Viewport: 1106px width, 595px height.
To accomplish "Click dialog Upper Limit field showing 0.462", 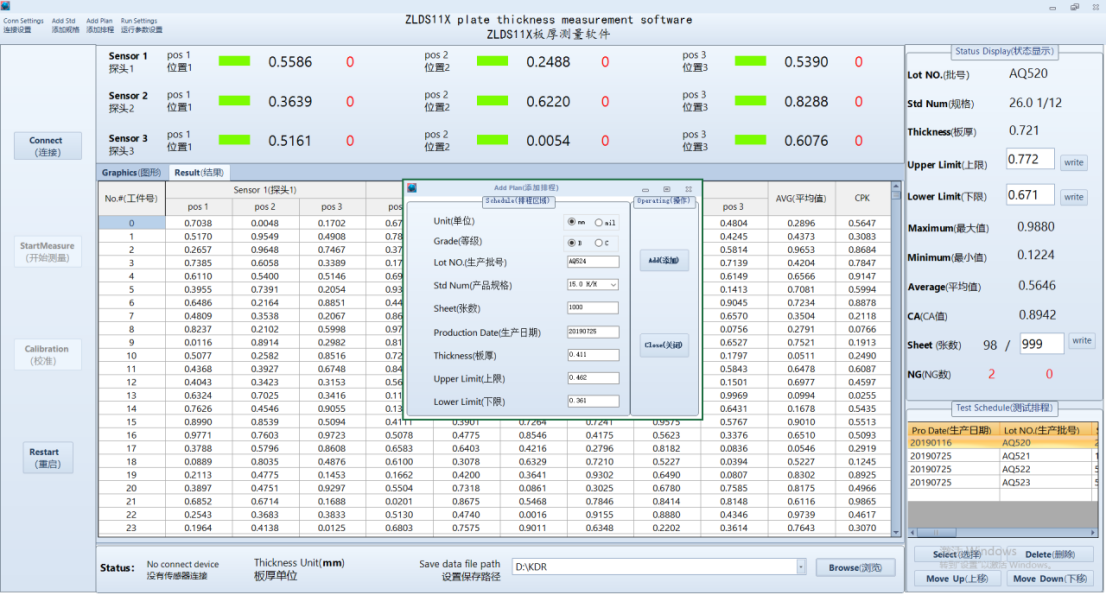I will click(593, 378).
